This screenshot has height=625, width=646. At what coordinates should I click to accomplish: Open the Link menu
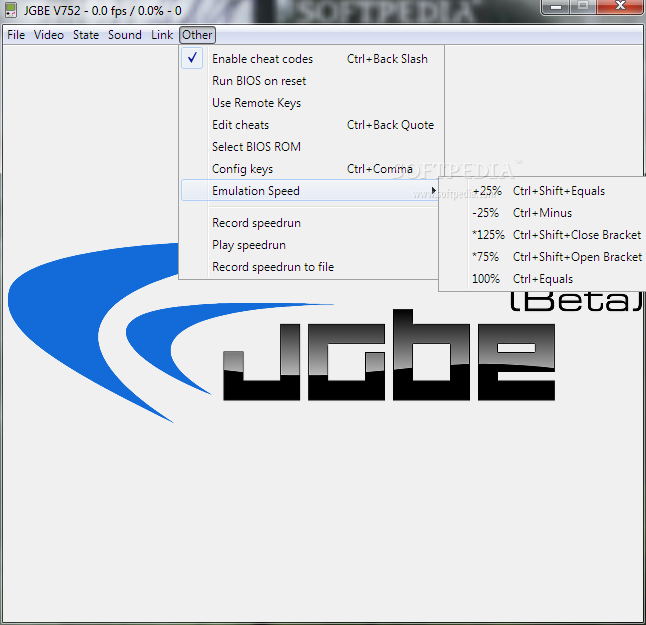coord(162,35)
